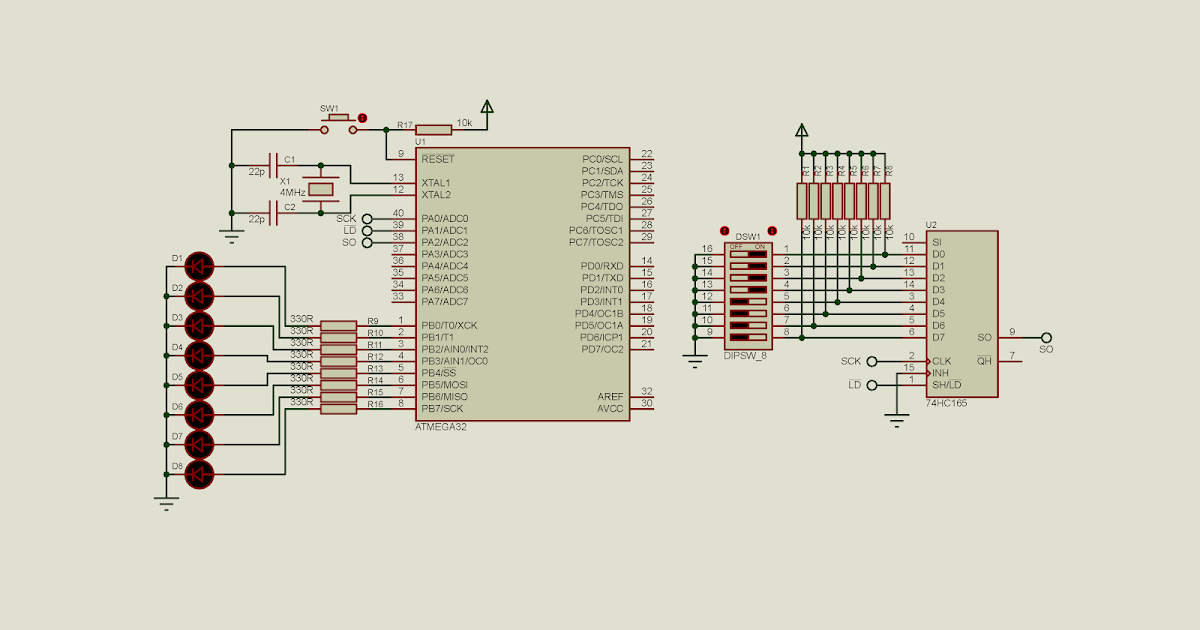
Task: Click the XTAL1 pin label
Action: 437,183
